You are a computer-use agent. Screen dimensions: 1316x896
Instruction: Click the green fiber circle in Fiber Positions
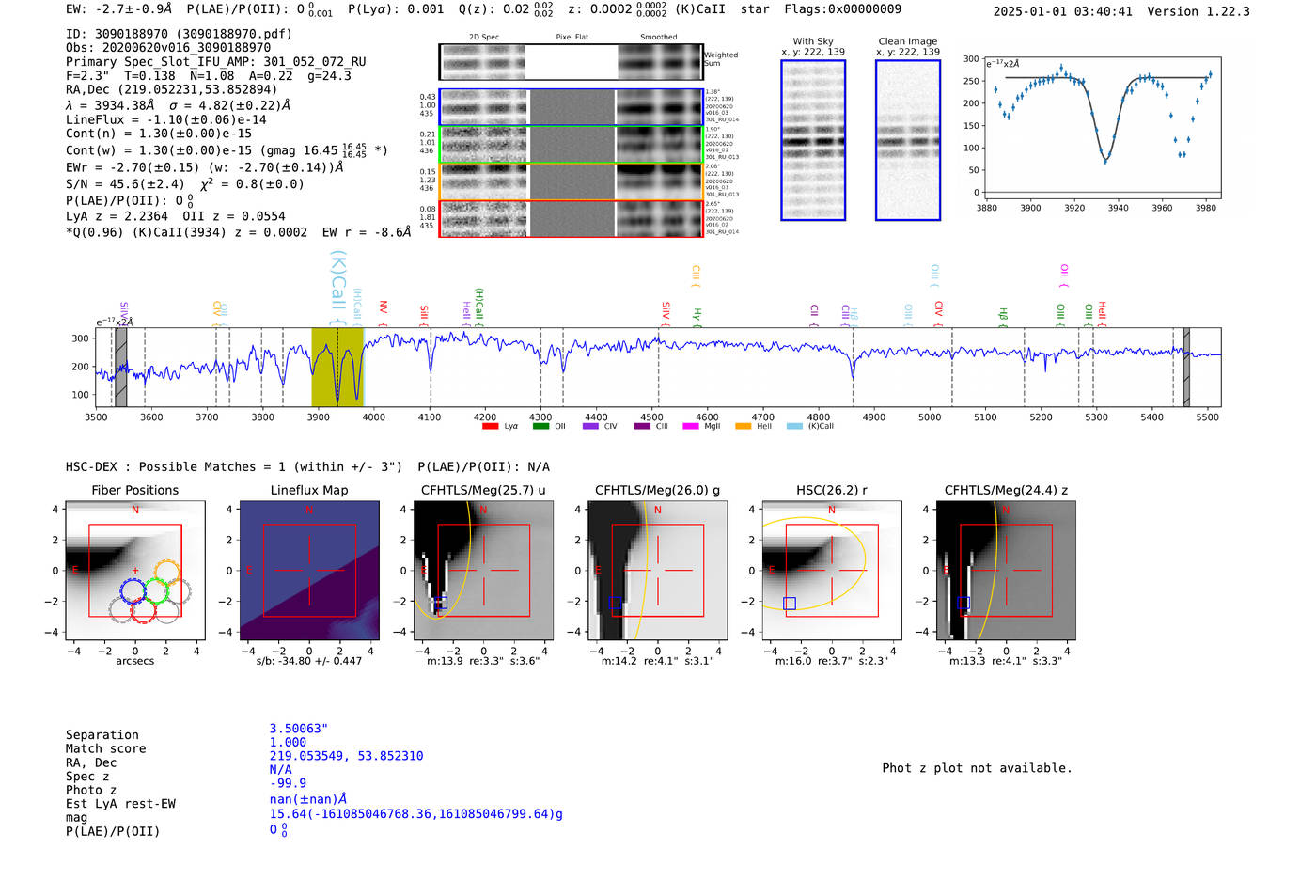point(156,591)
